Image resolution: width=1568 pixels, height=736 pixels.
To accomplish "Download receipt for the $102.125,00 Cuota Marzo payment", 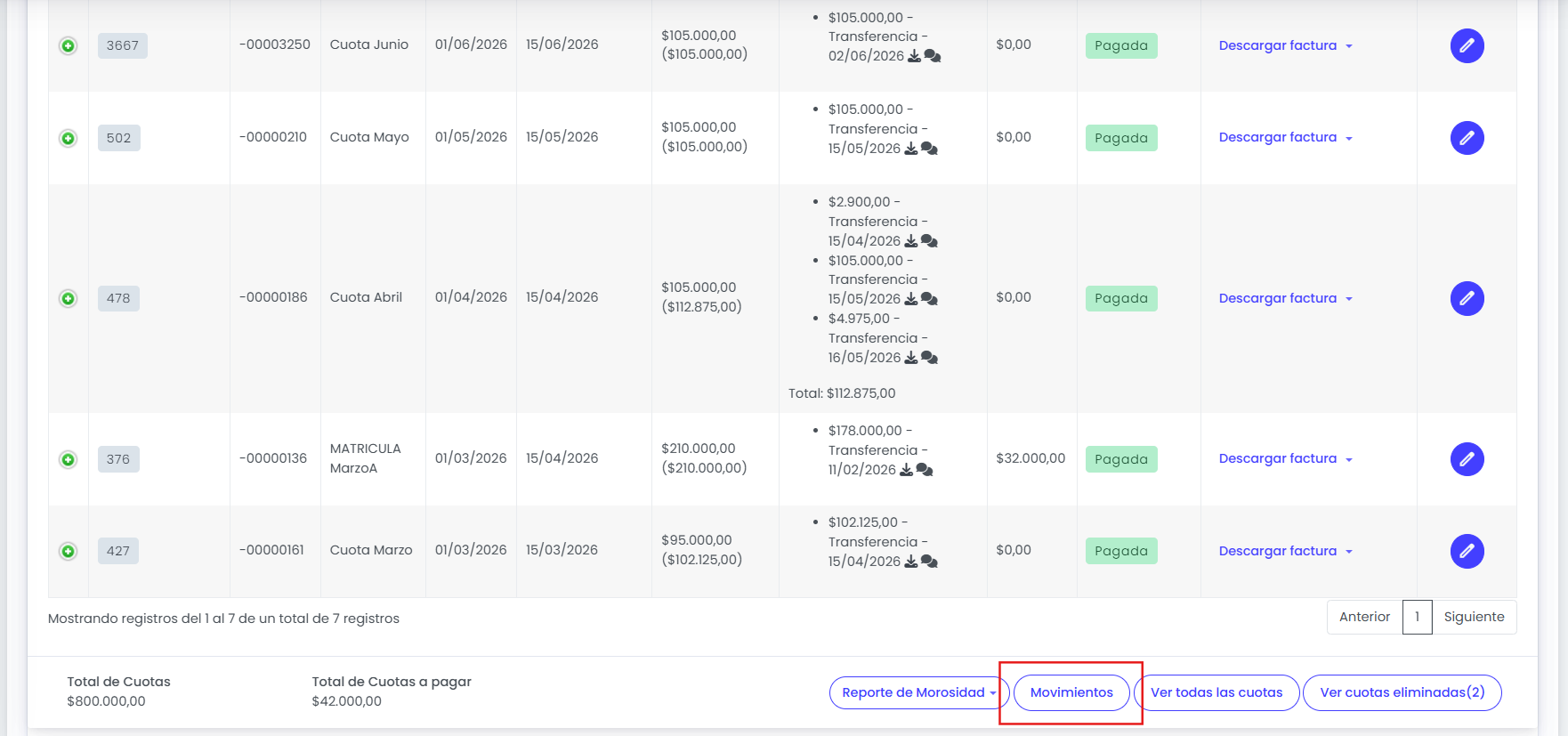I will (910, 562).
